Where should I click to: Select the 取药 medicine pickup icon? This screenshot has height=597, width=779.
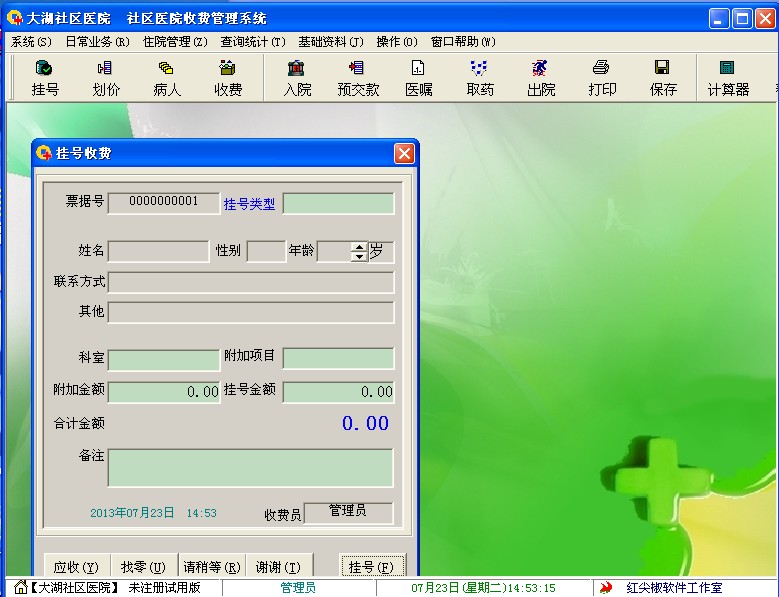(x=479, y=78)
